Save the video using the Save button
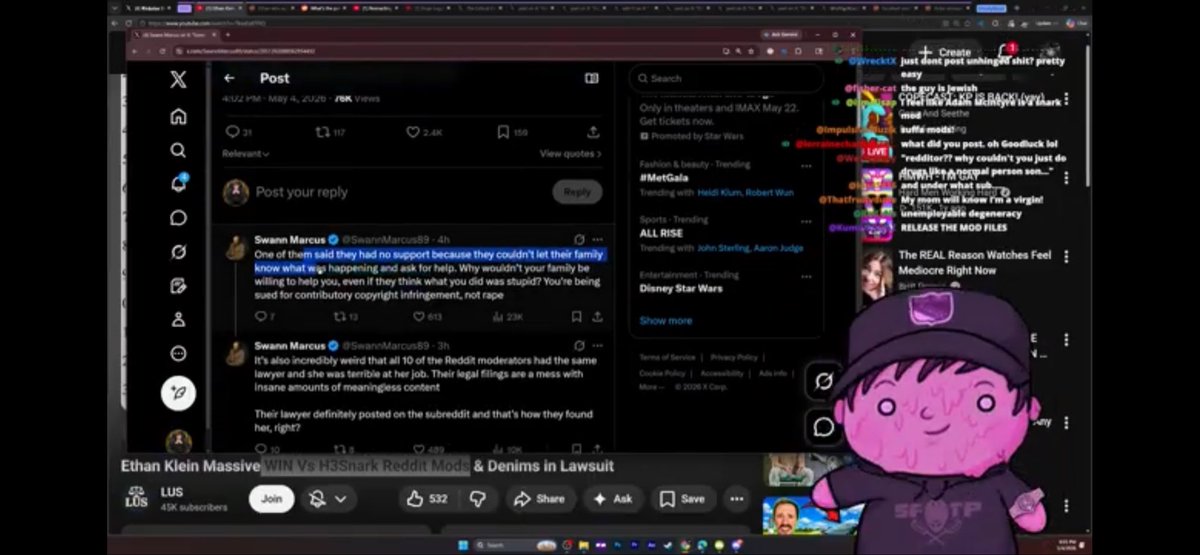 pyautogui.click(x=682, y=498)
